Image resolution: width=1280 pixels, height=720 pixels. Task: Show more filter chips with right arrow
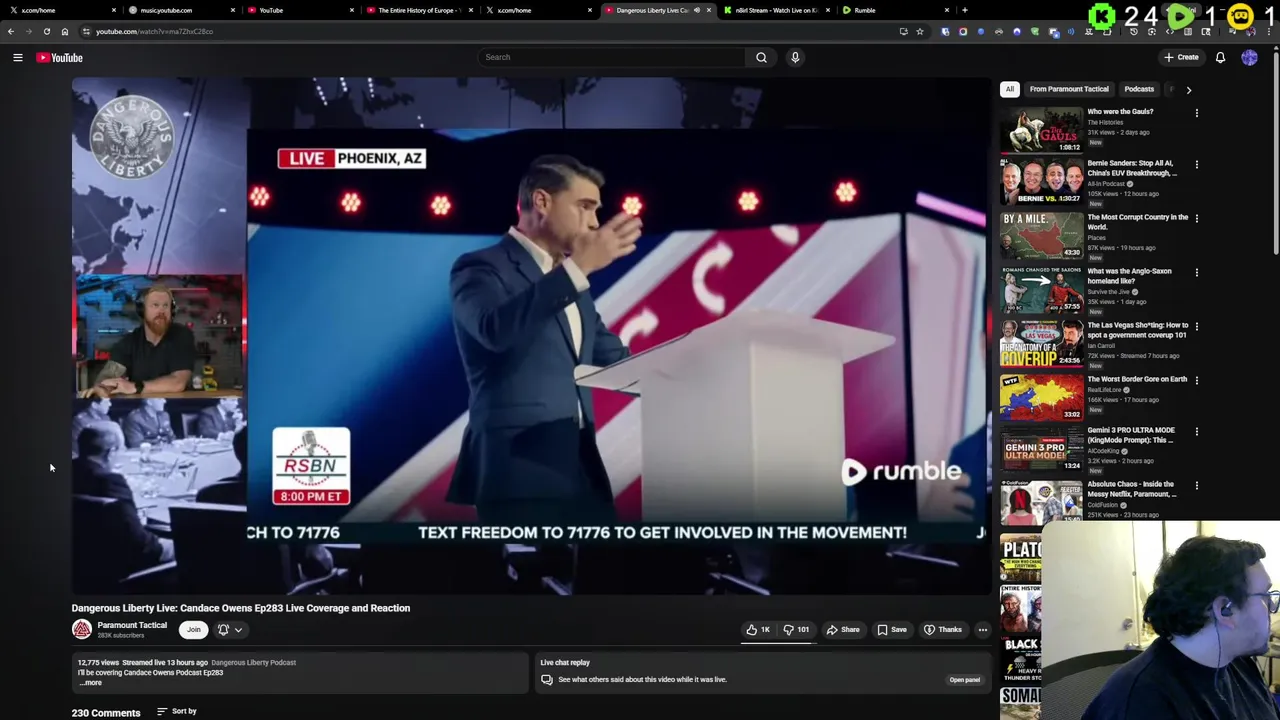tap(1188, 89)
